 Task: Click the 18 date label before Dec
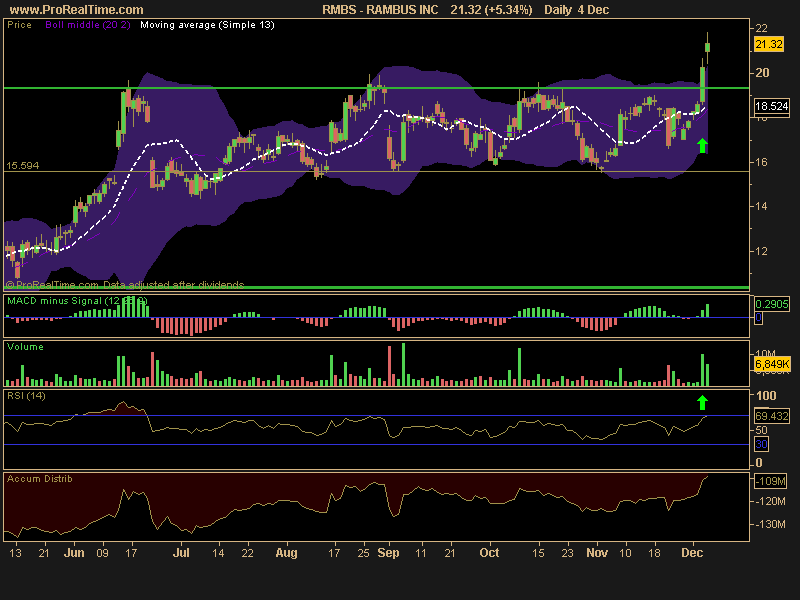click(x=655, y=553)
